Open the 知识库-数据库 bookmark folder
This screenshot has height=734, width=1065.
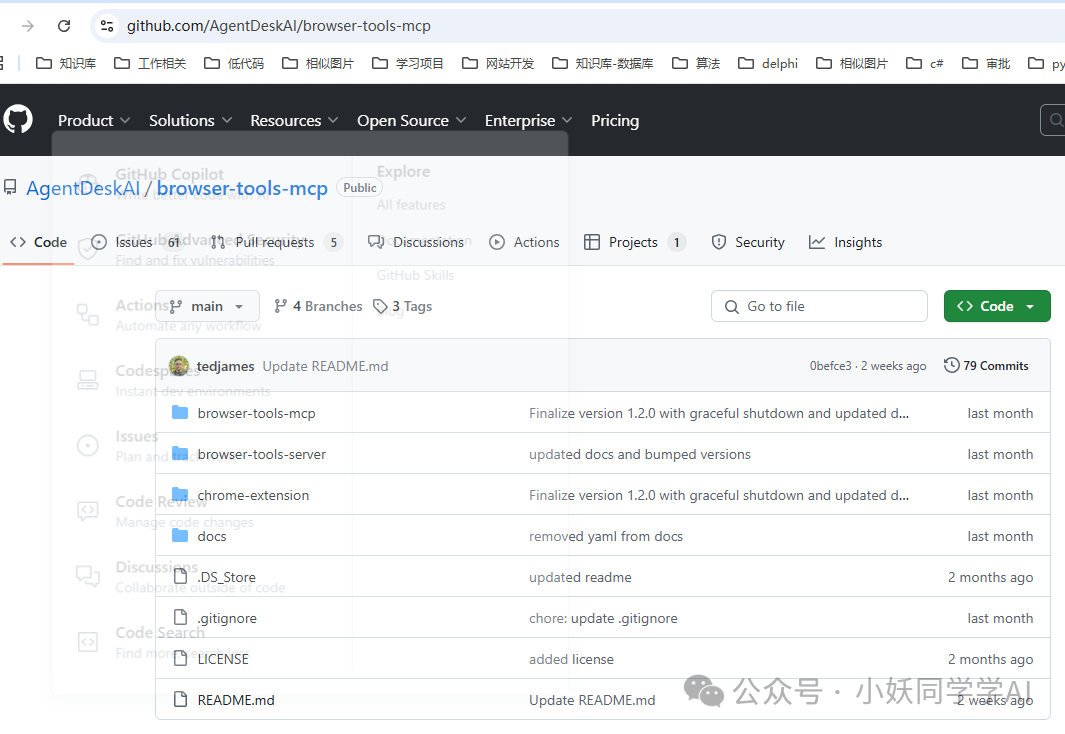pyautogui.click(x=602, y=63)
